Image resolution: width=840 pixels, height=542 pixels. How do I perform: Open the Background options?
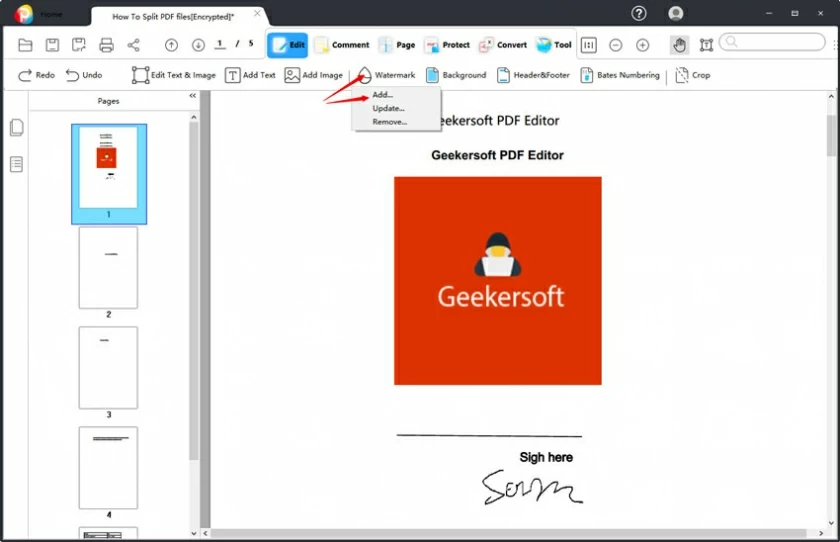click(x=456, y=75)
